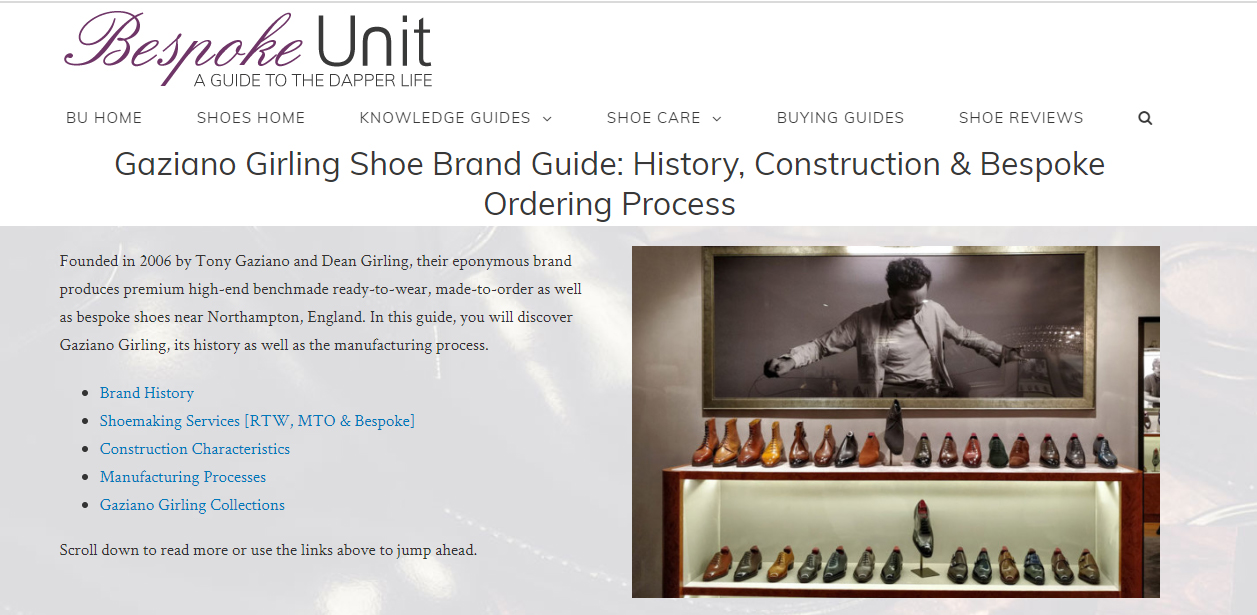
Task: Select the Knowledge Guides menu label
Action: (445, 118)
